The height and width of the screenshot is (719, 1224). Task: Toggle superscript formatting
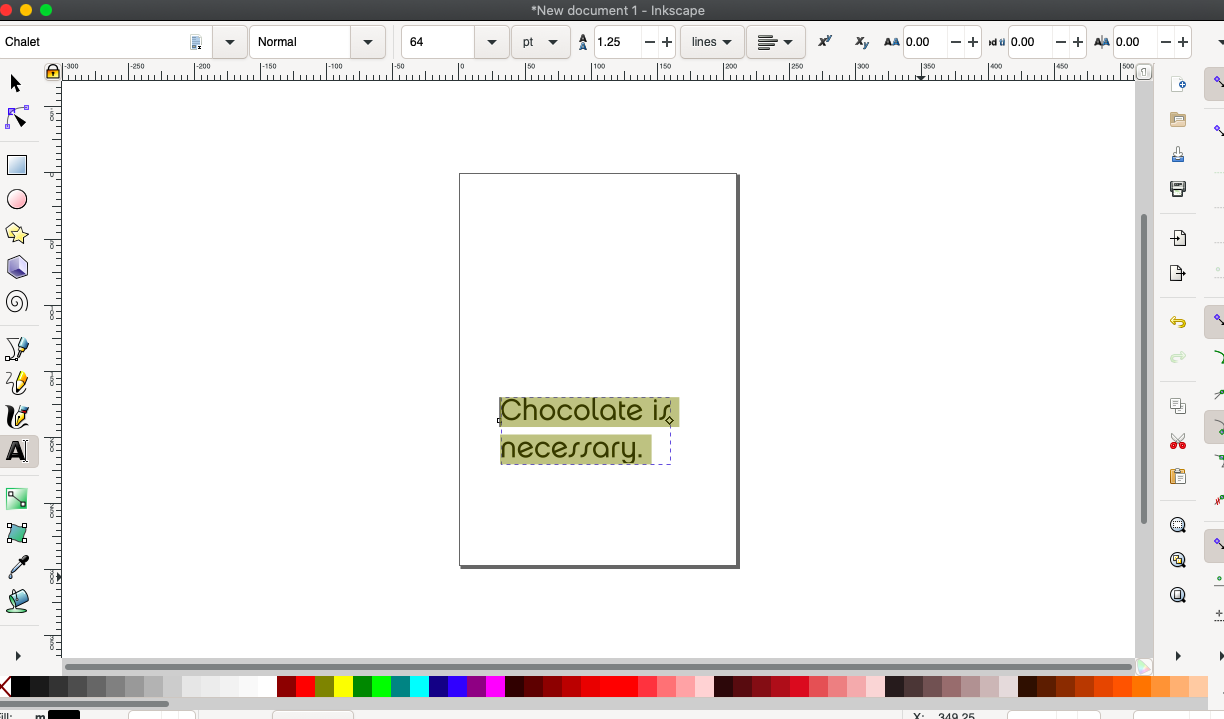(x=824, y=42)
